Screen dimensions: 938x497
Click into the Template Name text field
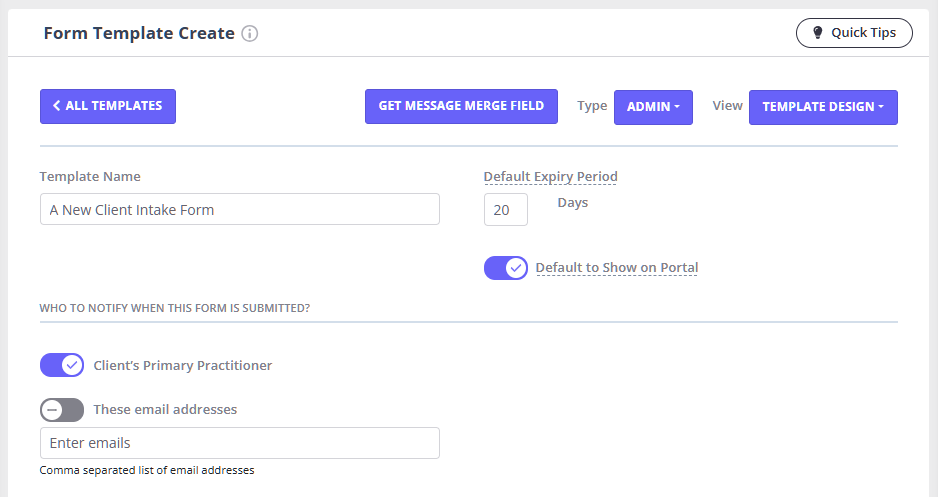pyautogui.click(x=240, y=210)
